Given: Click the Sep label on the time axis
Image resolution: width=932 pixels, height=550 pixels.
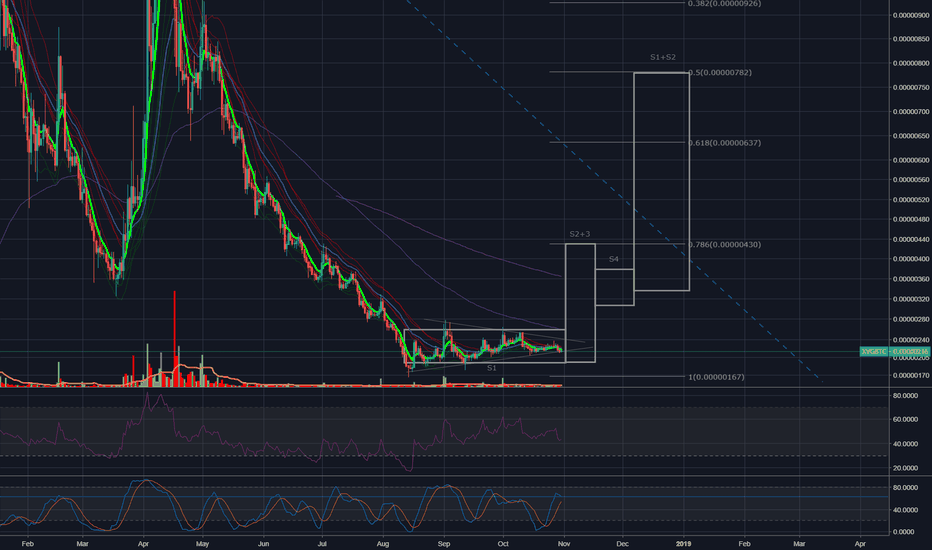Looking at the screenshot, I should coord(444,543).
